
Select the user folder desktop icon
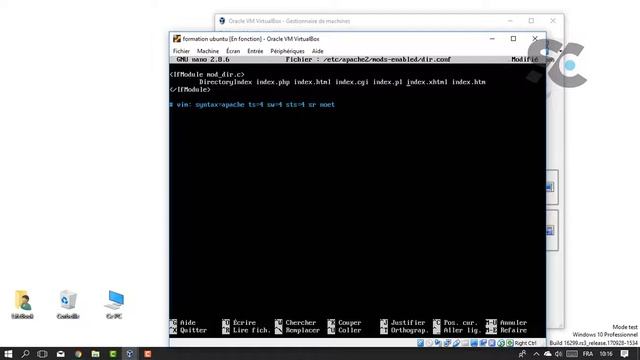tap(22, 304)
